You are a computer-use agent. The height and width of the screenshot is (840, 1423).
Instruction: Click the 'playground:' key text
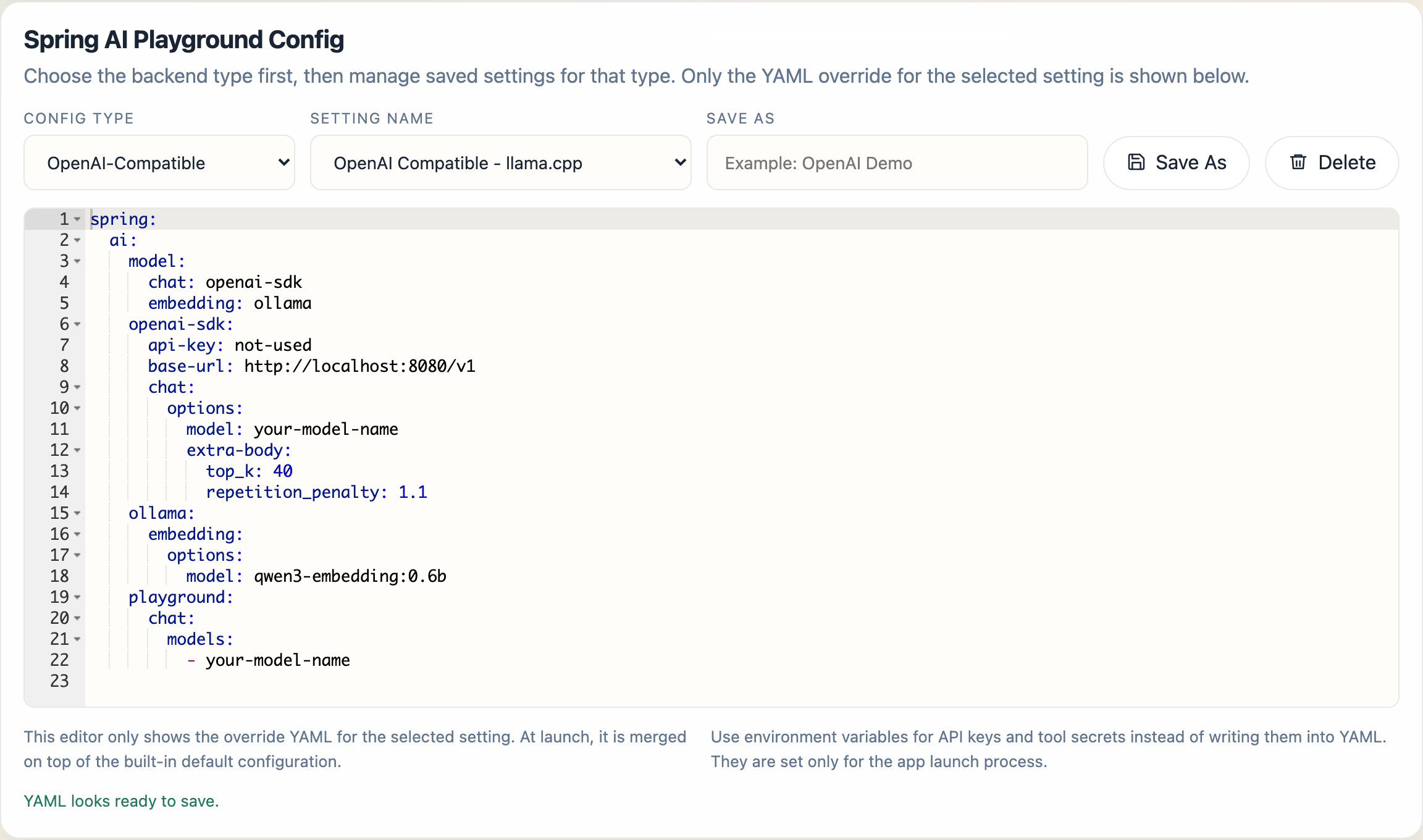(181, 597)
